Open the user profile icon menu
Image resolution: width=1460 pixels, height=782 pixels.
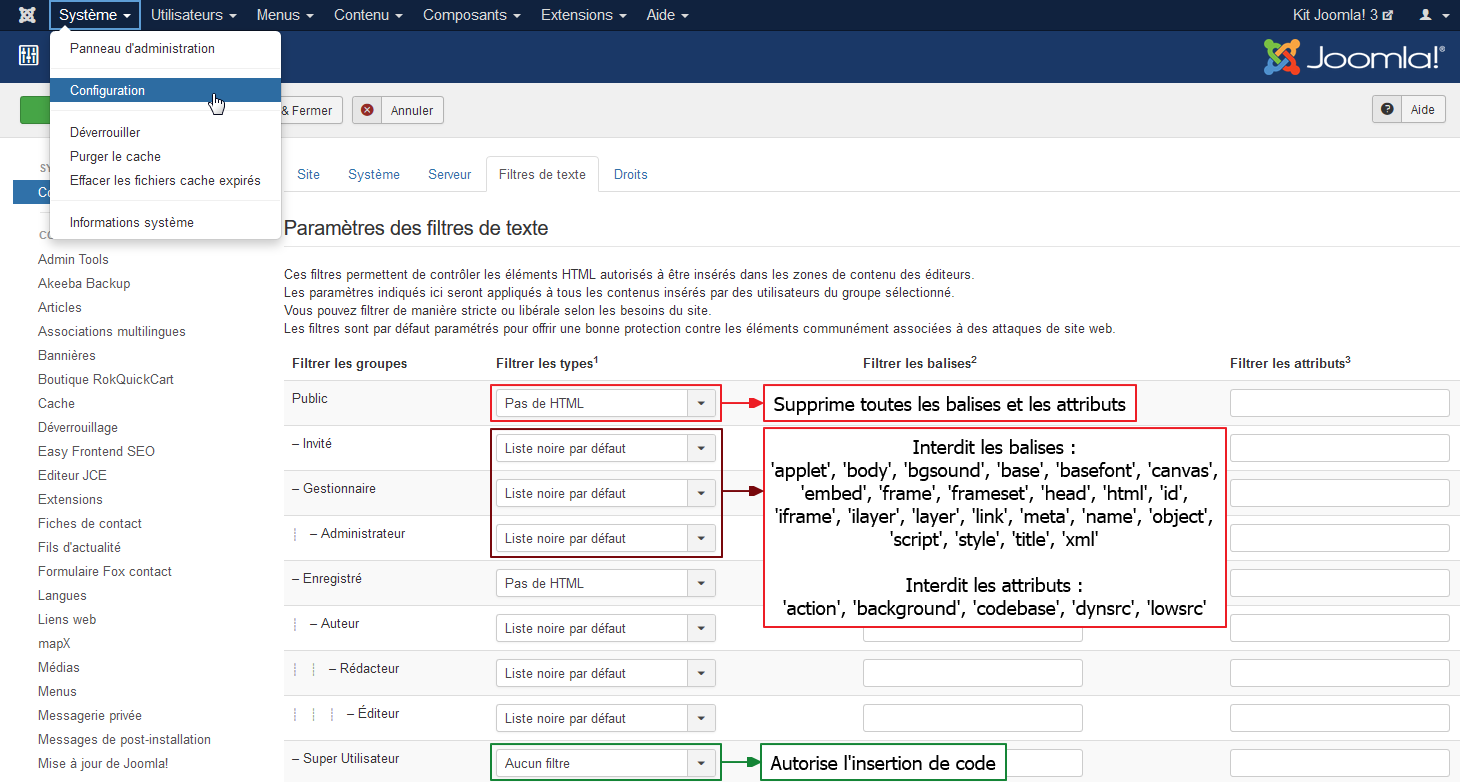[x=1432, y=15]
